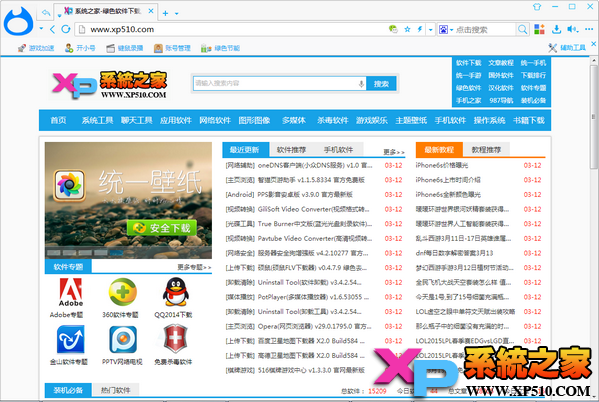Open 更多专题>> link
The width and height of the screenshot is (599, 402).
click(x=194, y=267)
